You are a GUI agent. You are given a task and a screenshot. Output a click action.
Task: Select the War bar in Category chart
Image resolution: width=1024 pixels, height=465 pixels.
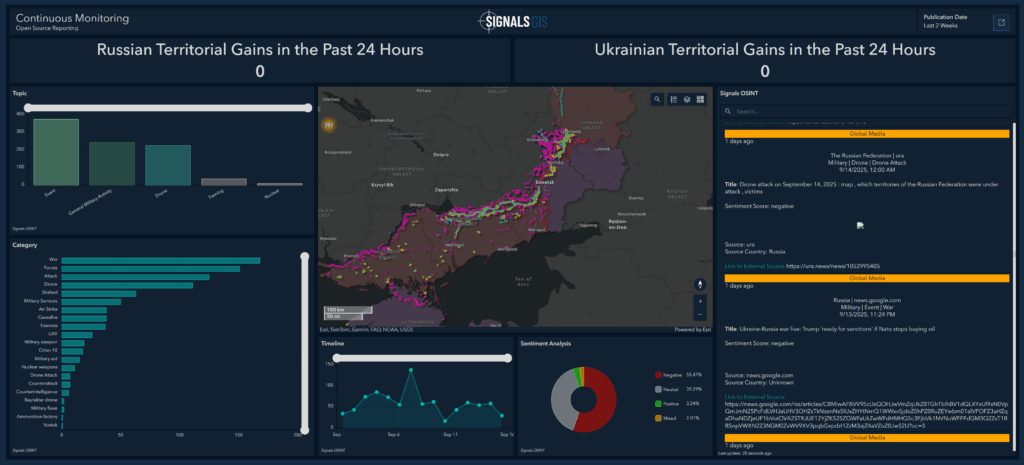(160, 261)
